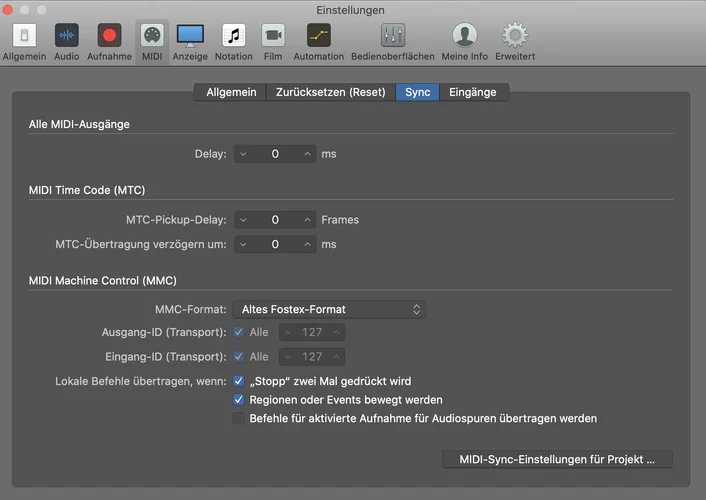706x500 pixels.
Task: Open the Audio preferences pane
Action: click(67, 36)
